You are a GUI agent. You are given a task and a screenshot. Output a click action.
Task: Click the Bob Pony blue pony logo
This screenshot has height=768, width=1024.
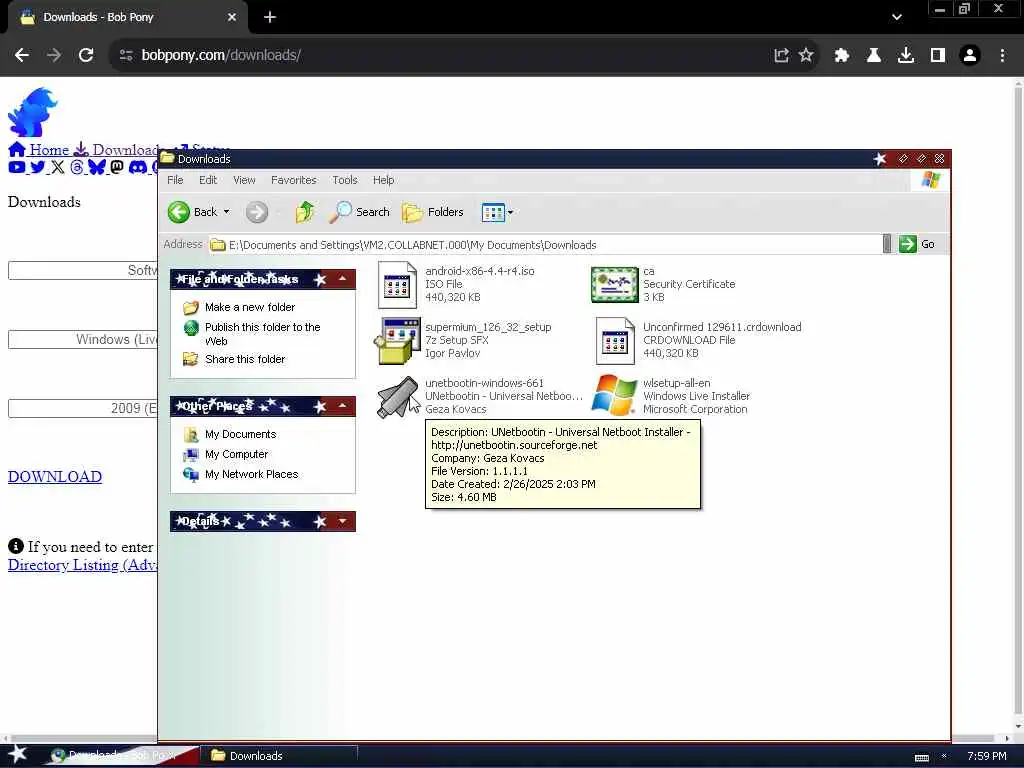pos(32,112)
